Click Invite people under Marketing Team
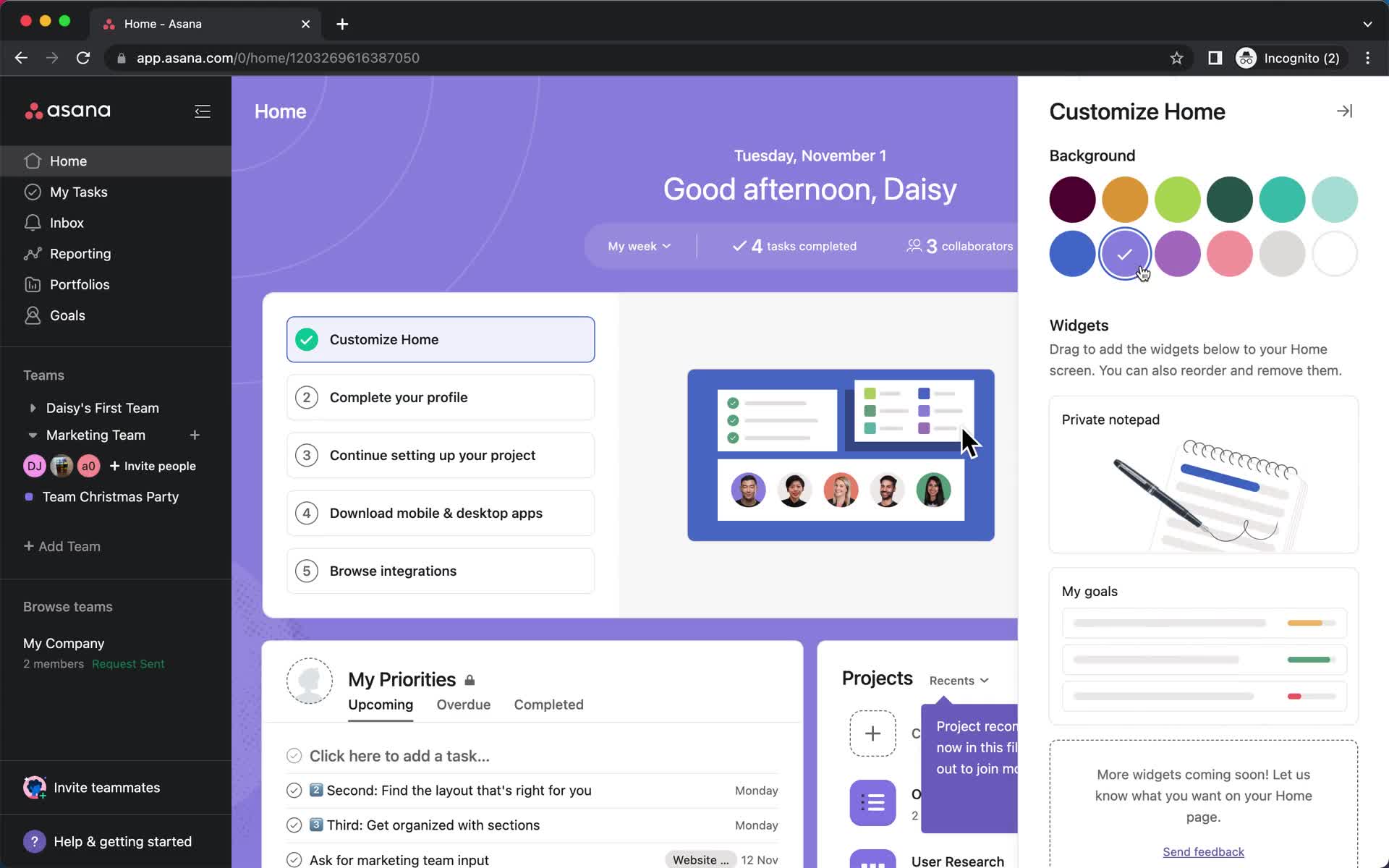 [x=153, y=467]
